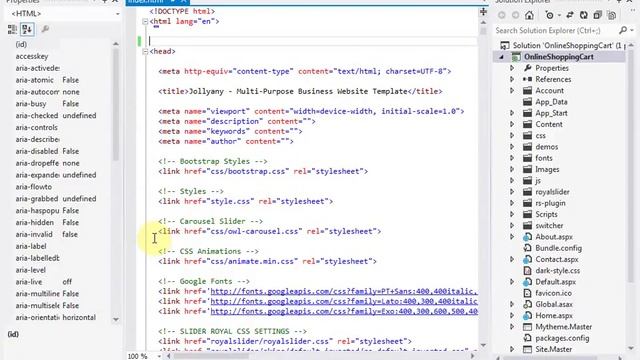The height and width of the screenshot is (360, 640).
Task: Expand the Images folder arrow
Action: tap(512, 169)
